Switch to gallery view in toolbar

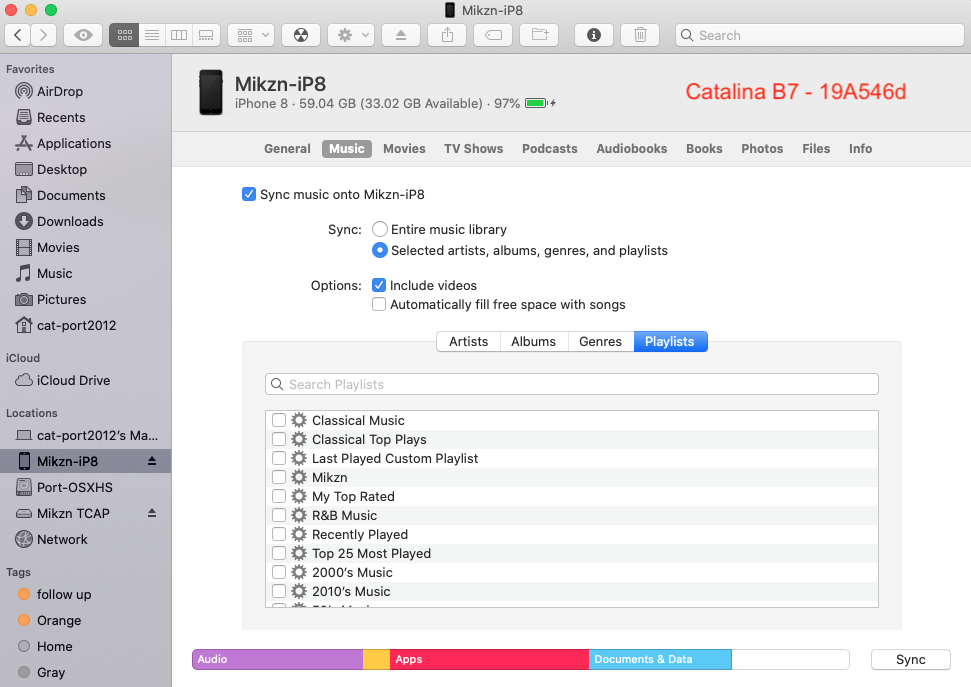coord(206,35)
